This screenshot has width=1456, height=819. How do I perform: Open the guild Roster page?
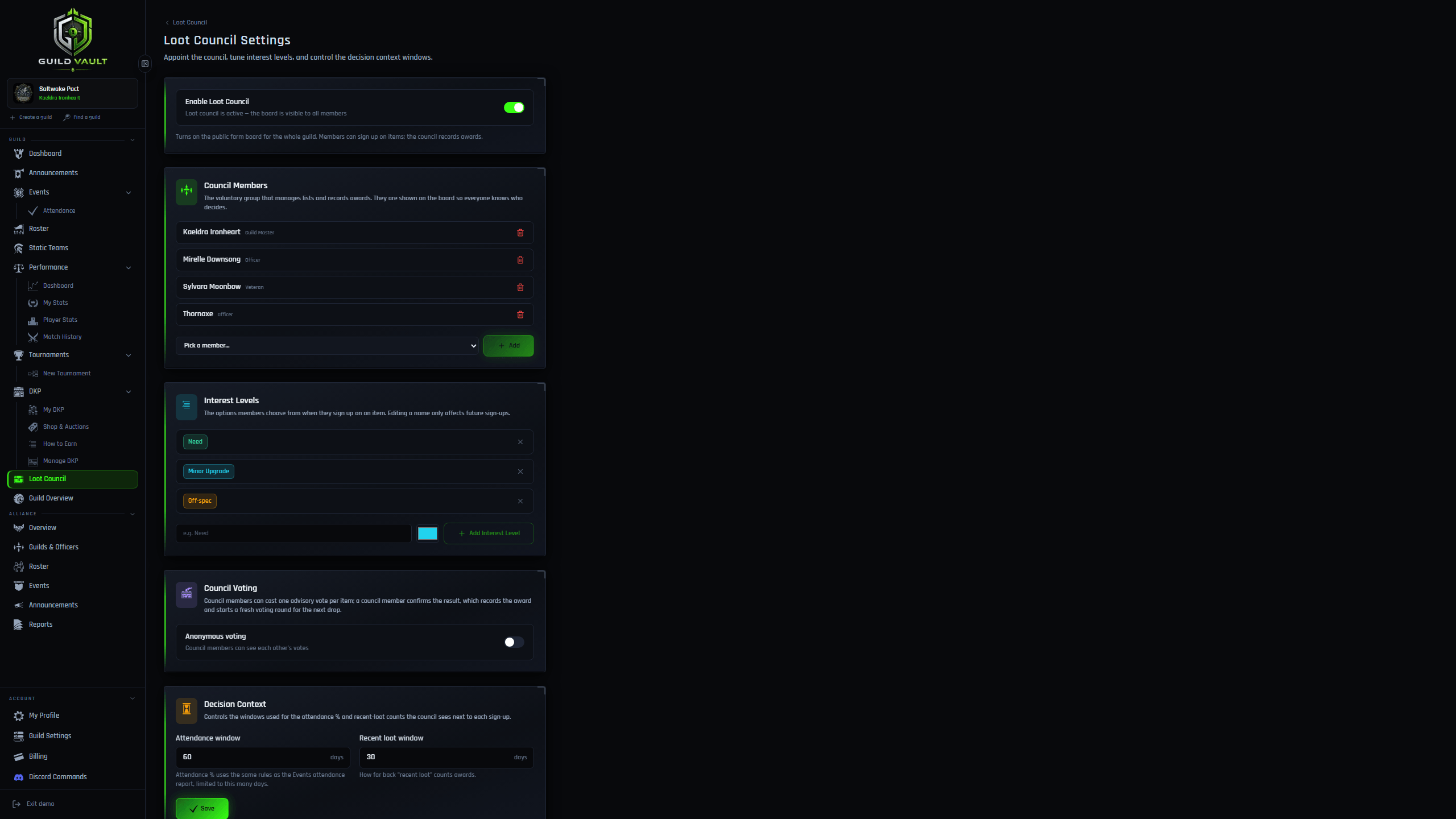point(72,229)
